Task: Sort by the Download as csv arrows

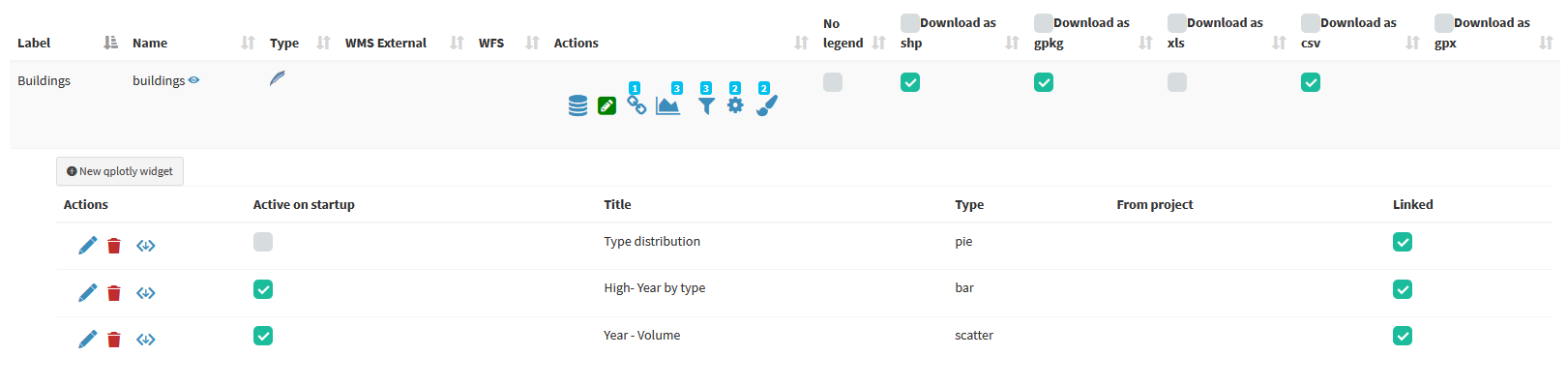Action: click(x=1412, y=43)
